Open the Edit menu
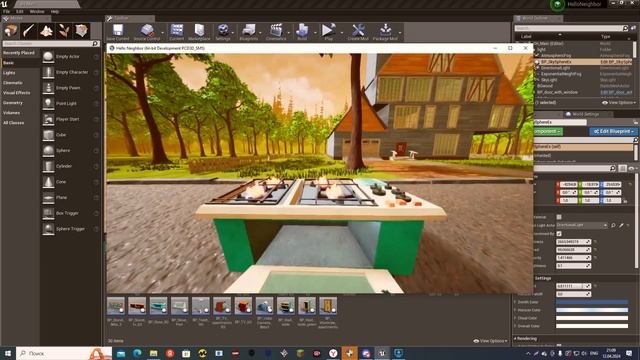The height and width of the screenshot is (360, 640). click(20, 11)
